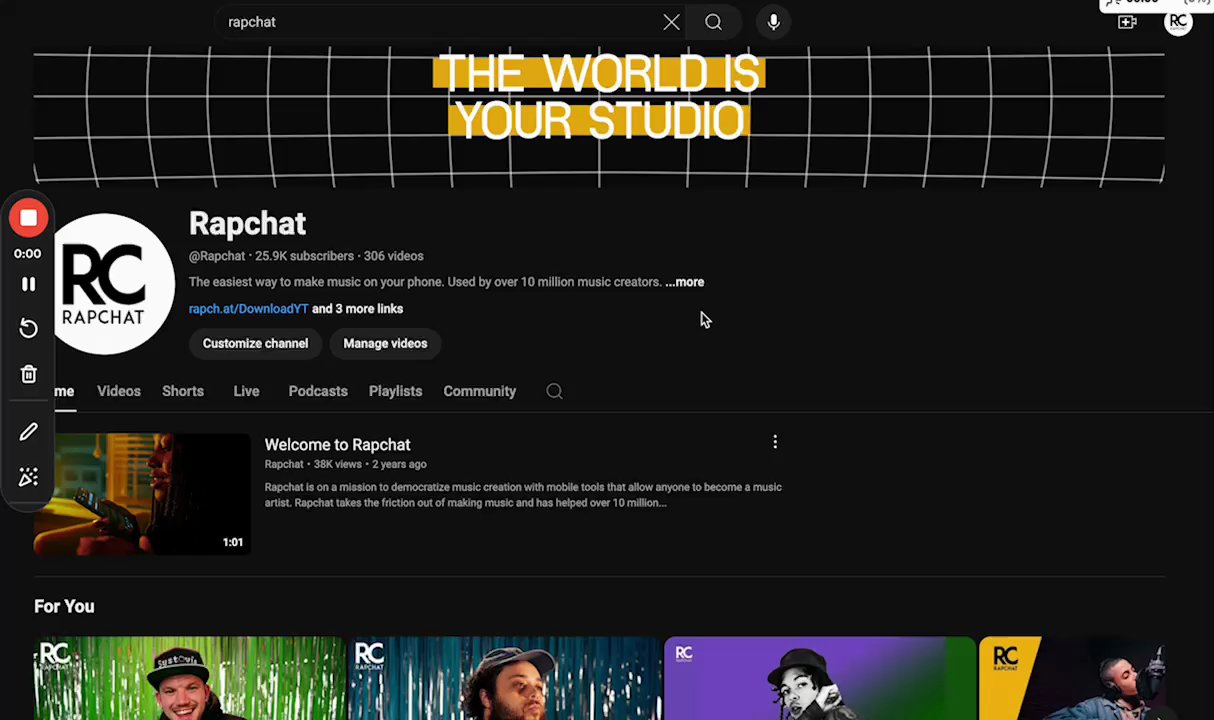Show the 'and 3 more links' list
This screenshot has width=1214, height=720.
(x=357, y=309)
